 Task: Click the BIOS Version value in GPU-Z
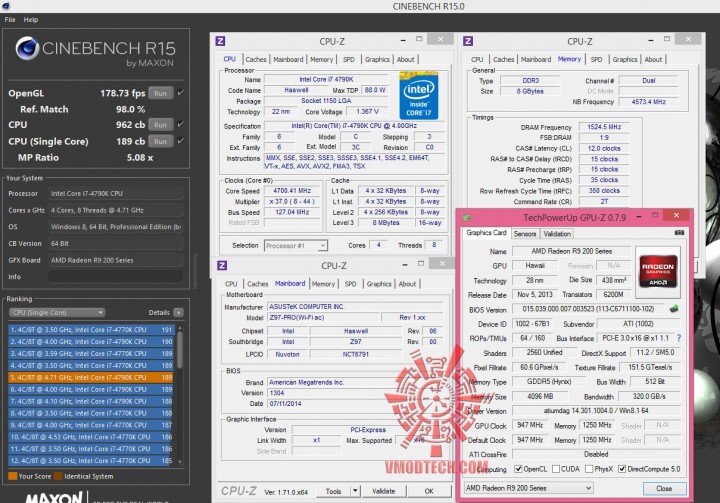coord(588,309)
